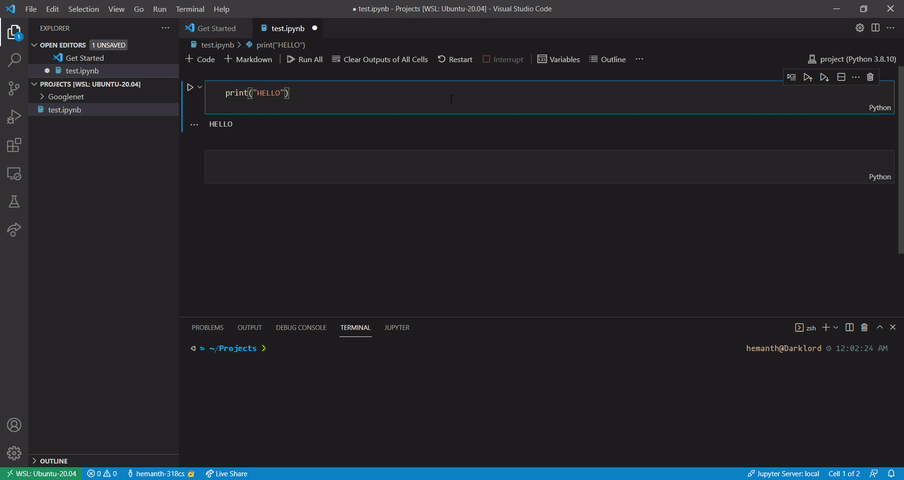This screenshot has width=904, height=480.
Task: Open the notifications bell in status bar
Action: tap(891, 474)
